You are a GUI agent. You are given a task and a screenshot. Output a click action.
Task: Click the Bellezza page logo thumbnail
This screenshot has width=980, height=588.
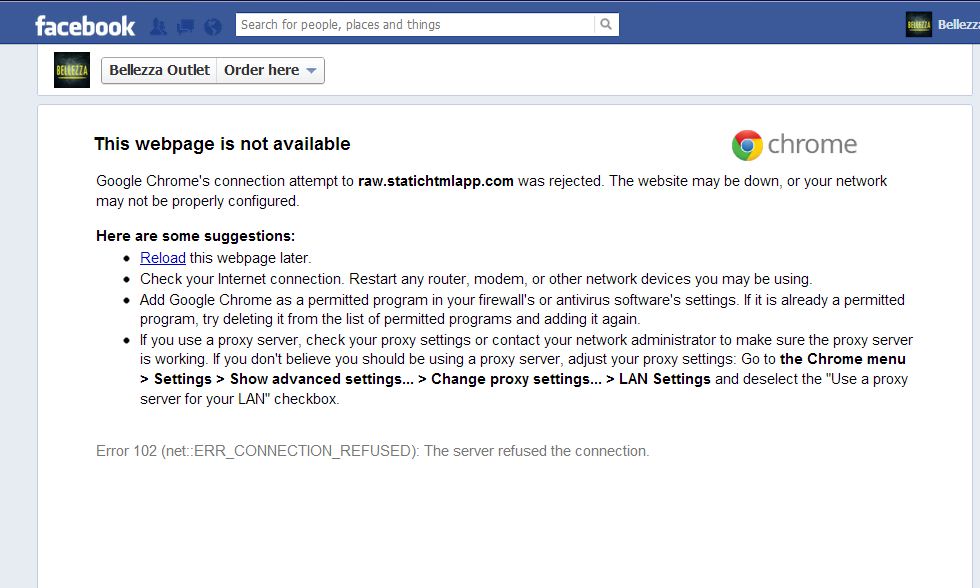72,70
